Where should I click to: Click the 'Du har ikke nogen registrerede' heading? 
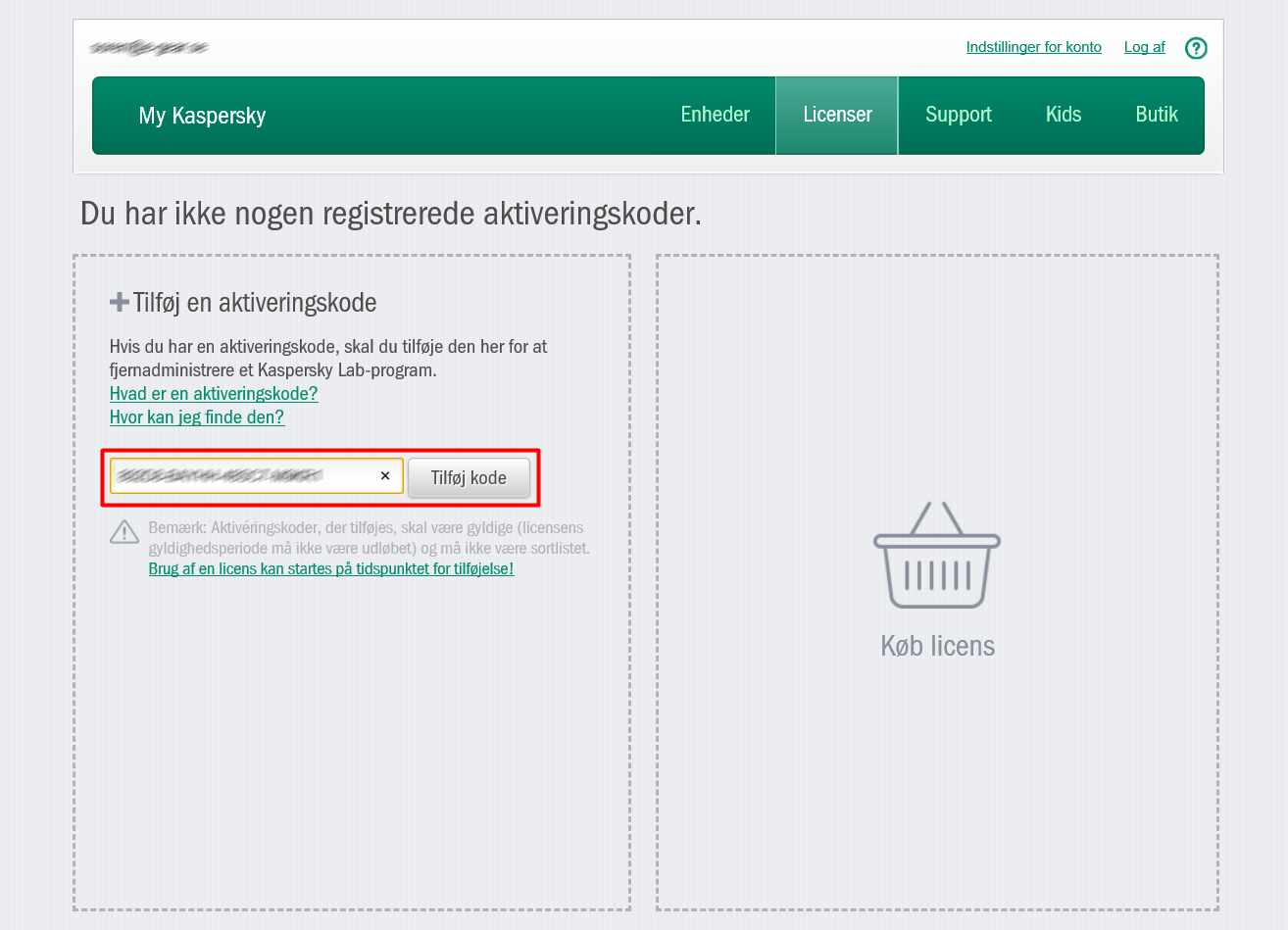[x=391, y=214]
